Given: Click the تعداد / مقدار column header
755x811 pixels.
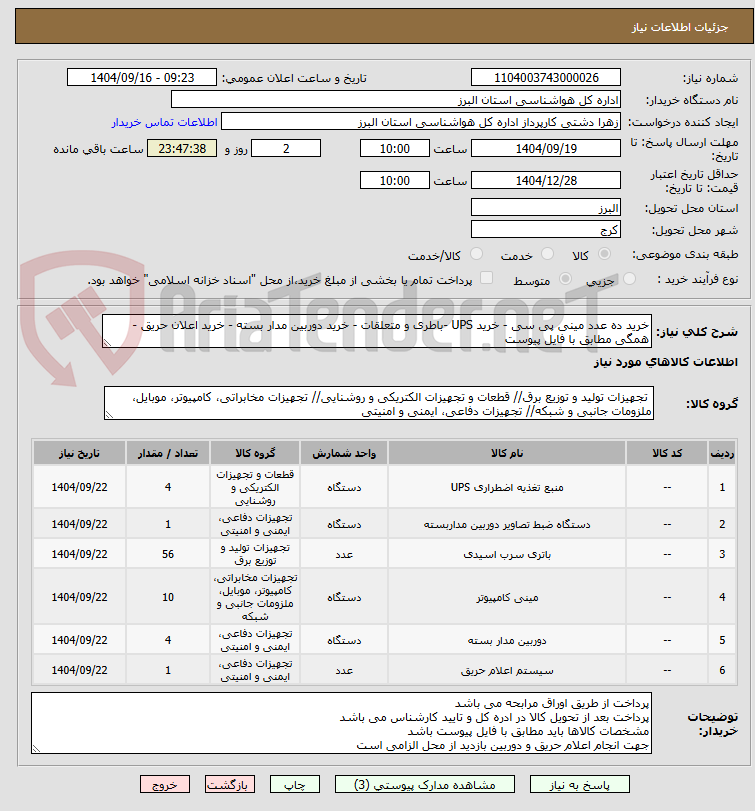Looking at the screenshot, I should 168,453.
